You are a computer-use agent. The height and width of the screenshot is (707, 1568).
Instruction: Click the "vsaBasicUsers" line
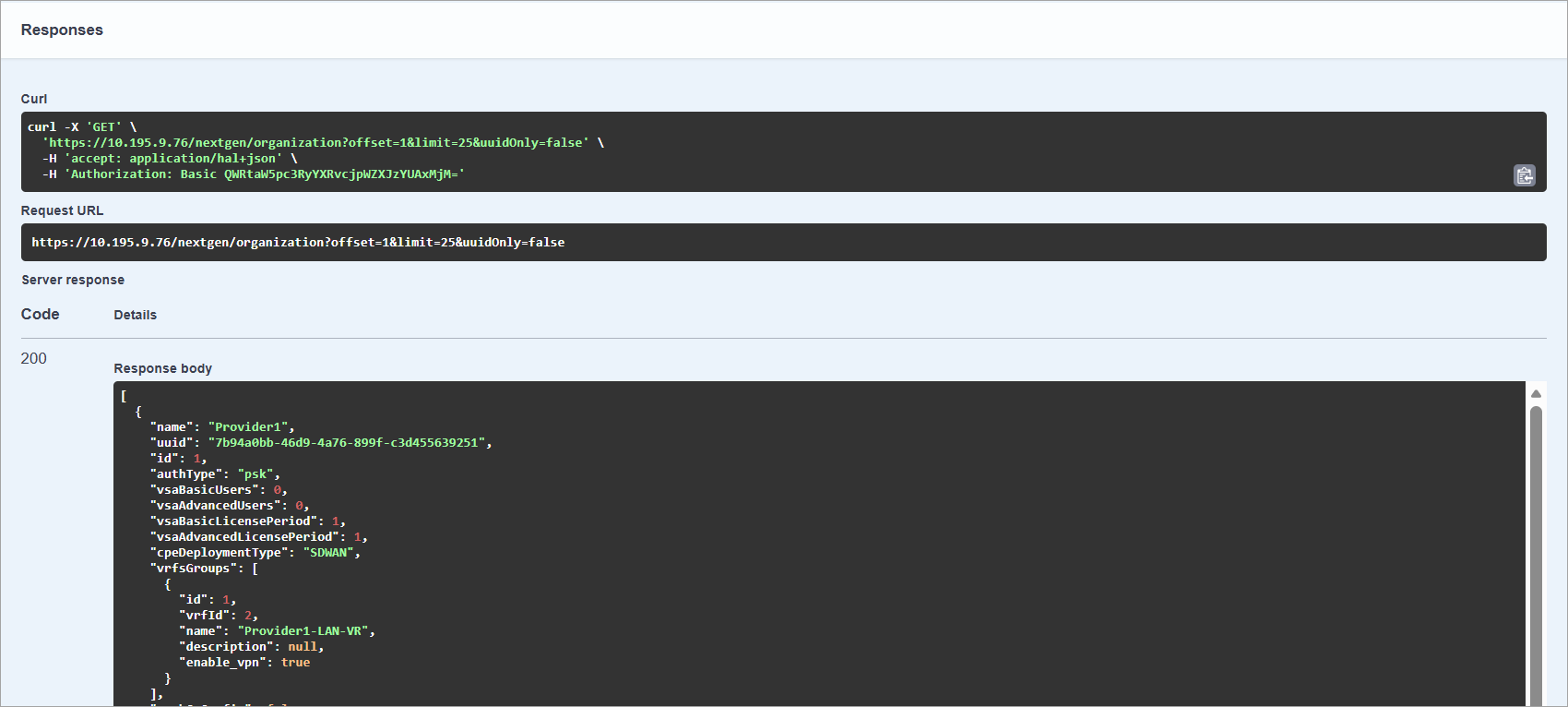coord(219,490)
